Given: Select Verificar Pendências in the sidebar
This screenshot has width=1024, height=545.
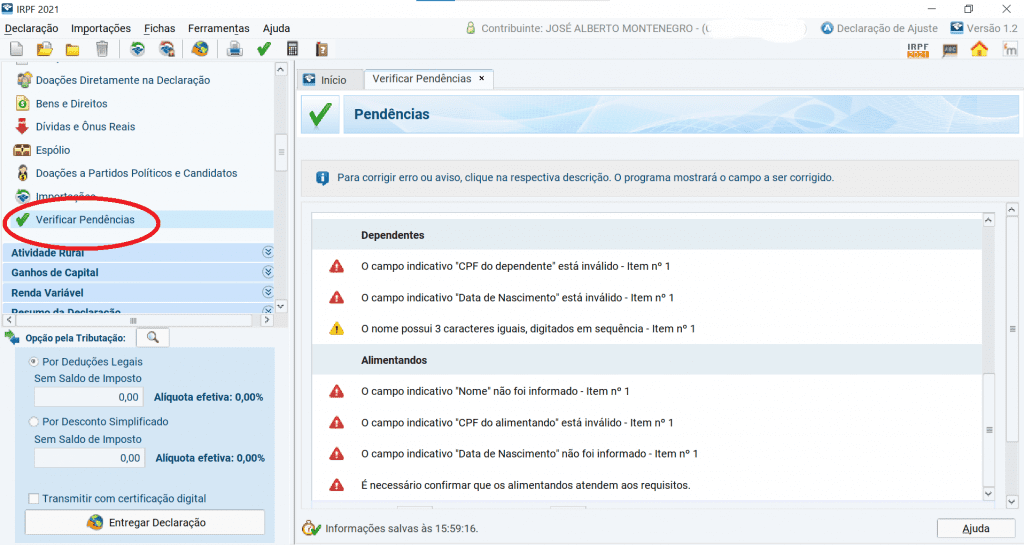Looking at the screenshot, I should click(x=85, y=219).
